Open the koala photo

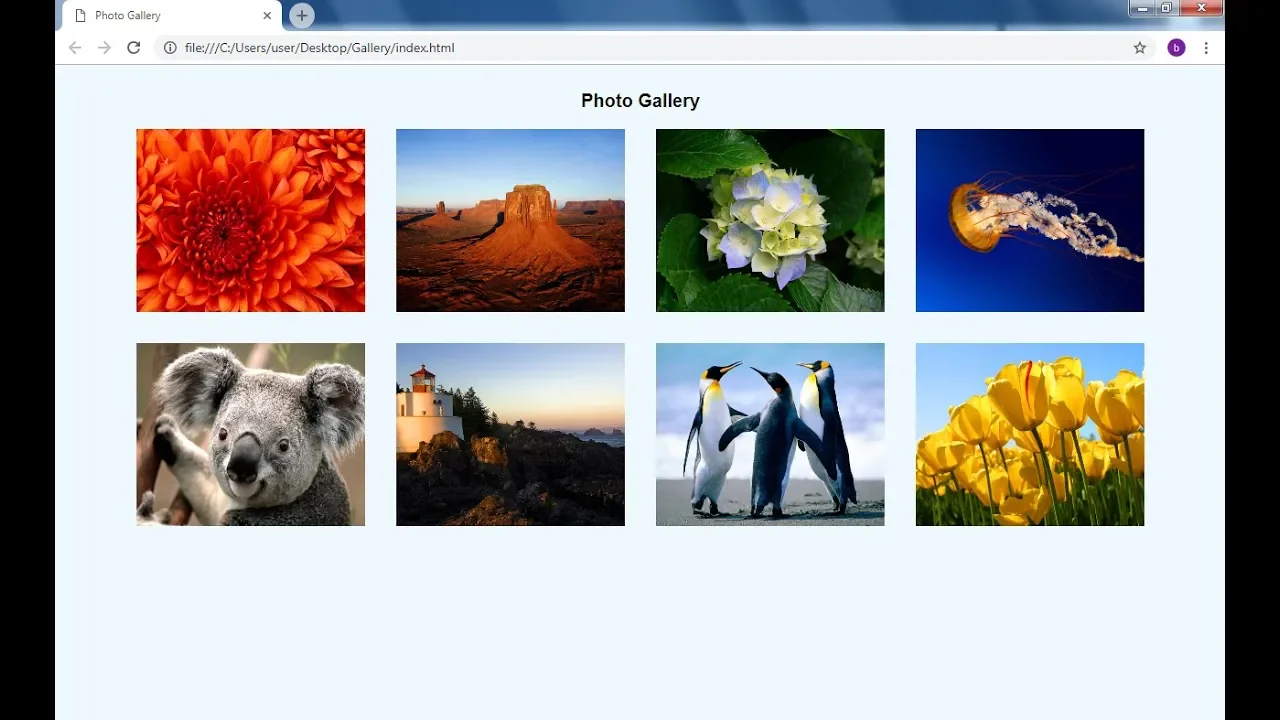[x=250, y=434]
